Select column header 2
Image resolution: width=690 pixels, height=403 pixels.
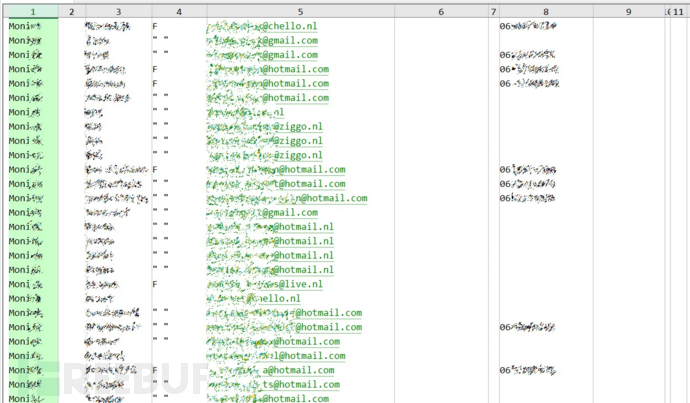[x=72, y=12]
